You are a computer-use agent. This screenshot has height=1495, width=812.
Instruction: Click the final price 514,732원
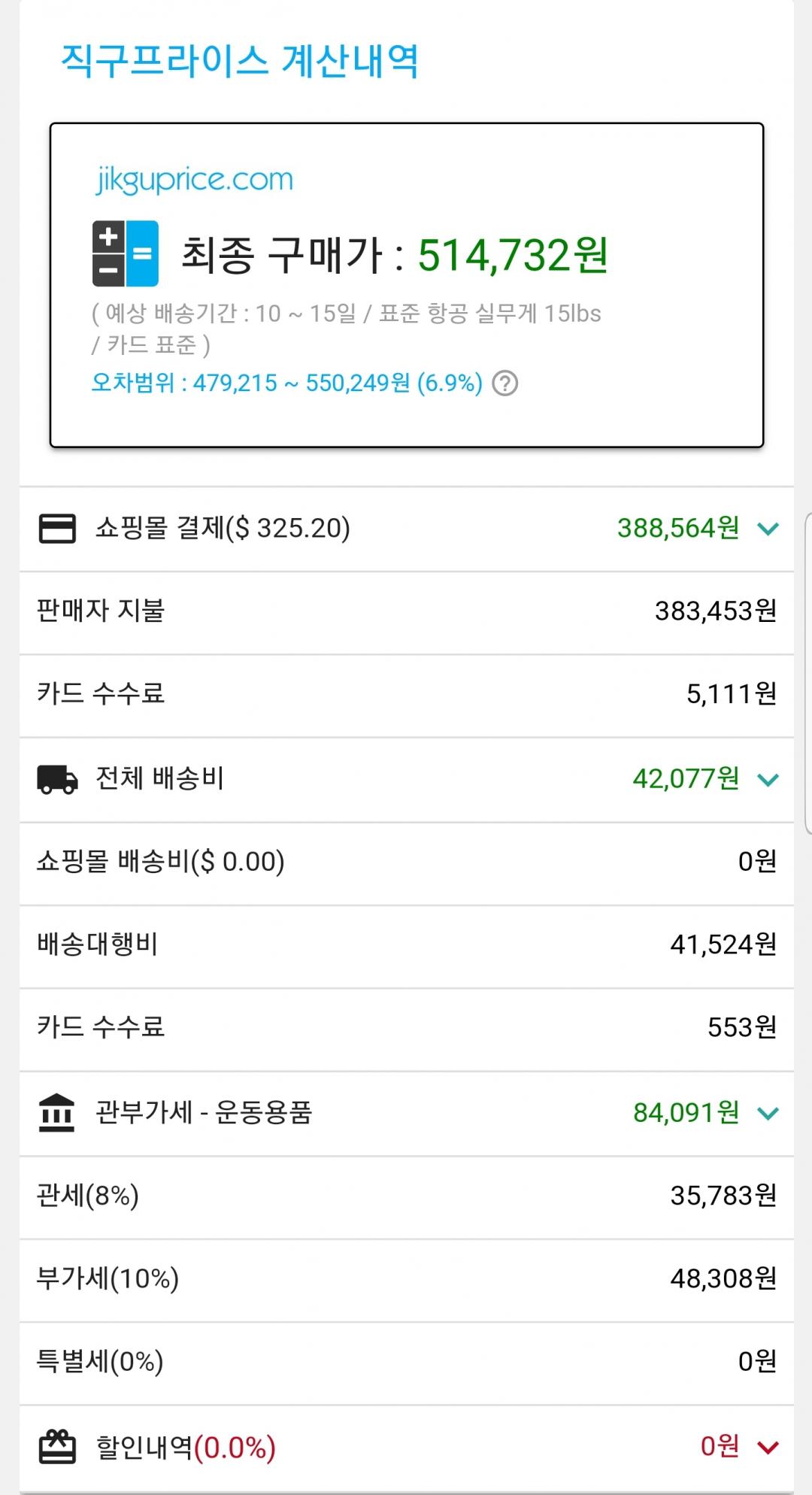tap(512, 256)
